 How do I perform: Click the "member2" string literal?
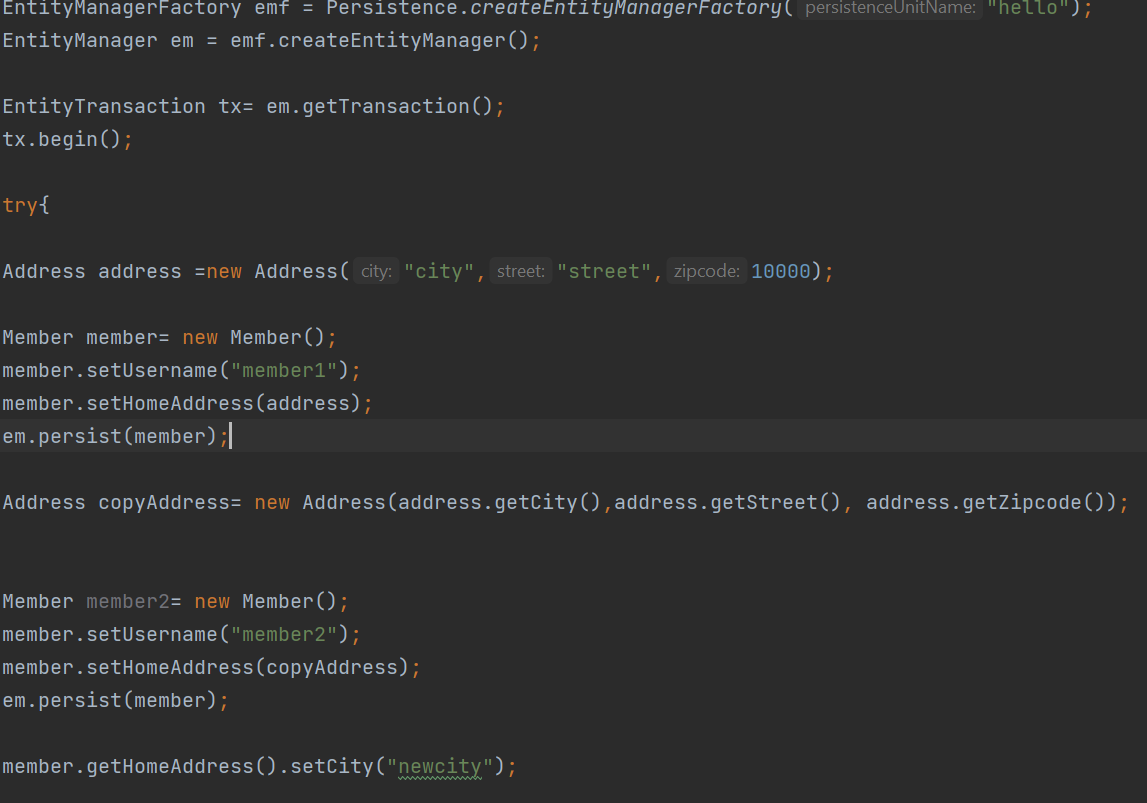(284, 635)
